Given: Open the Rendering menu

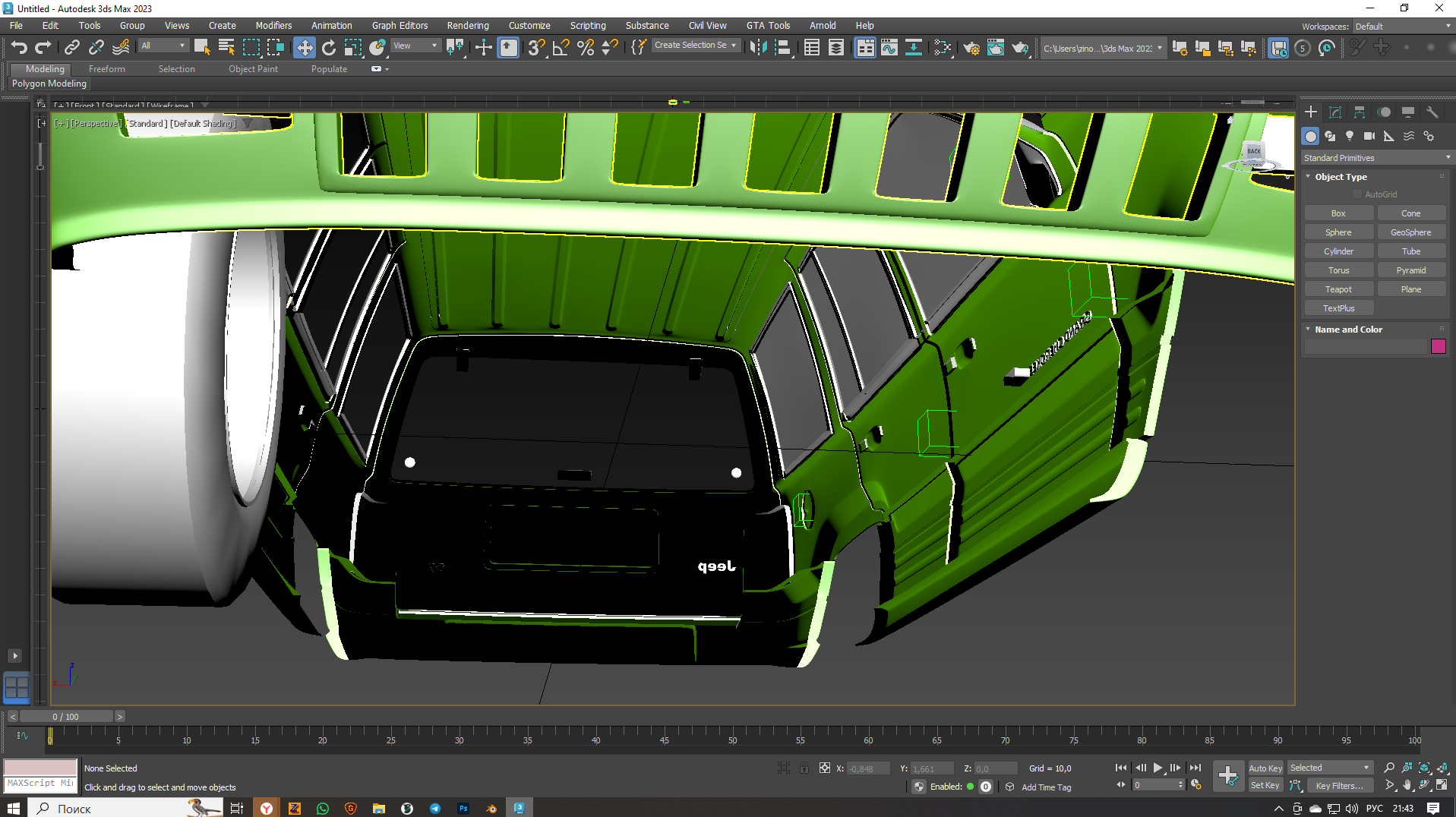Looking at the screenshot, I should pyautogui.click(x=467, y=25).
